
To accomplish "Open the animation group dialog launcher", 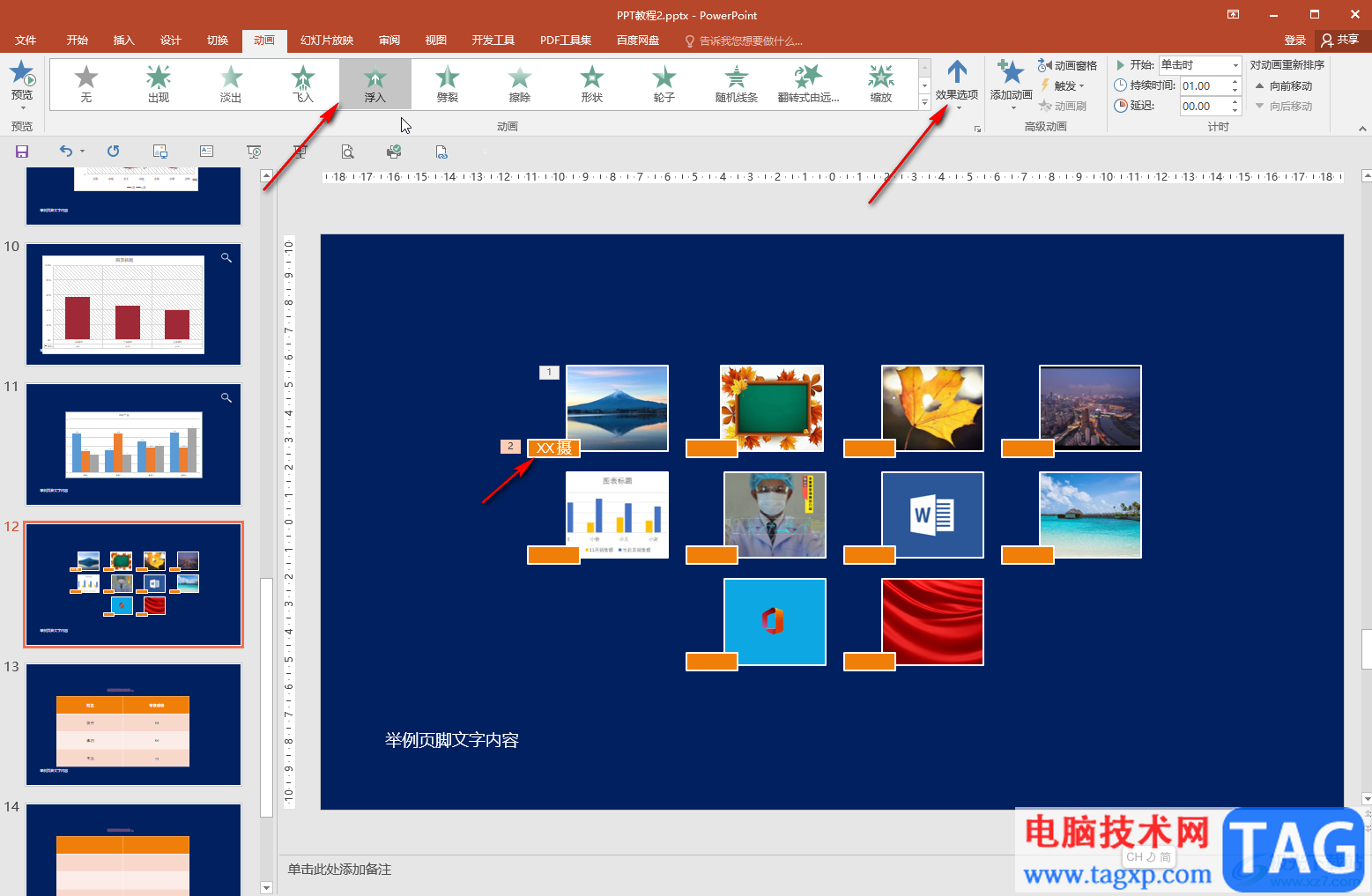I will 977,130.
